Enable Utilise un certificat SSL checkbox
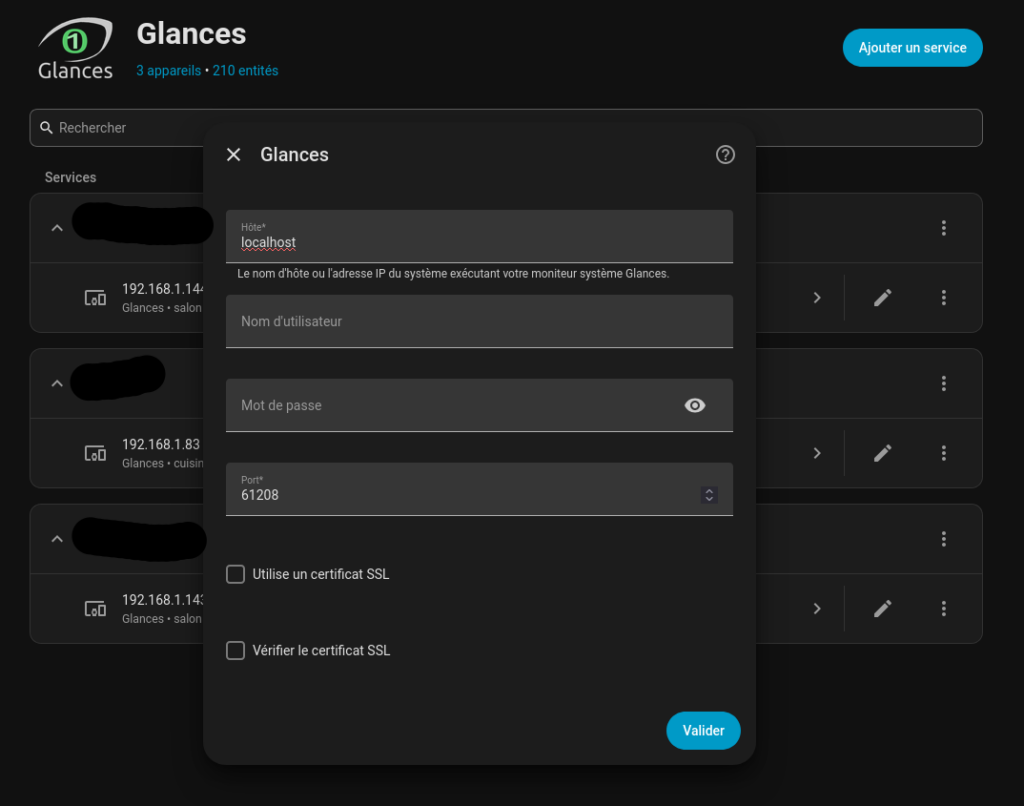1024x806 pixels. coord(235,574)
